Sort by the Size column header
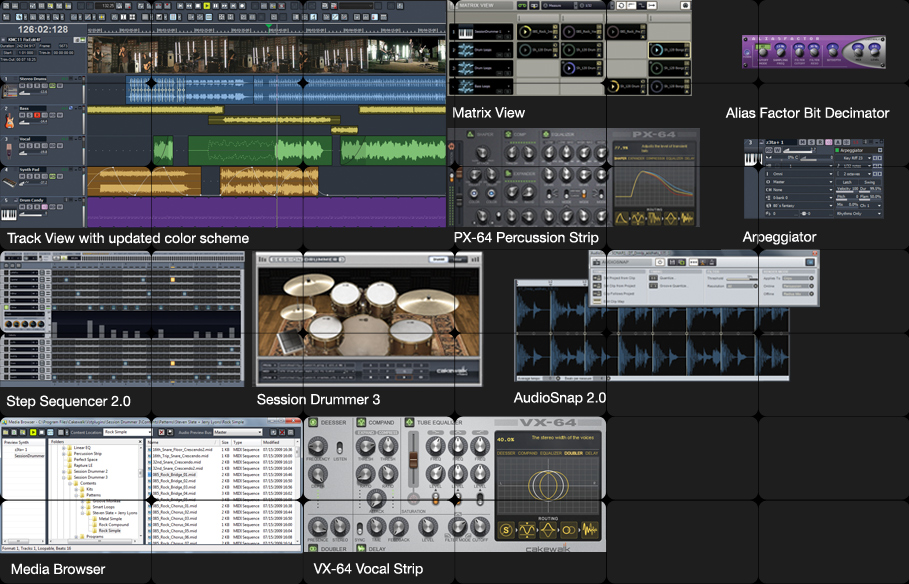Viewport: 909px width, 584px height. pos(226,442)
